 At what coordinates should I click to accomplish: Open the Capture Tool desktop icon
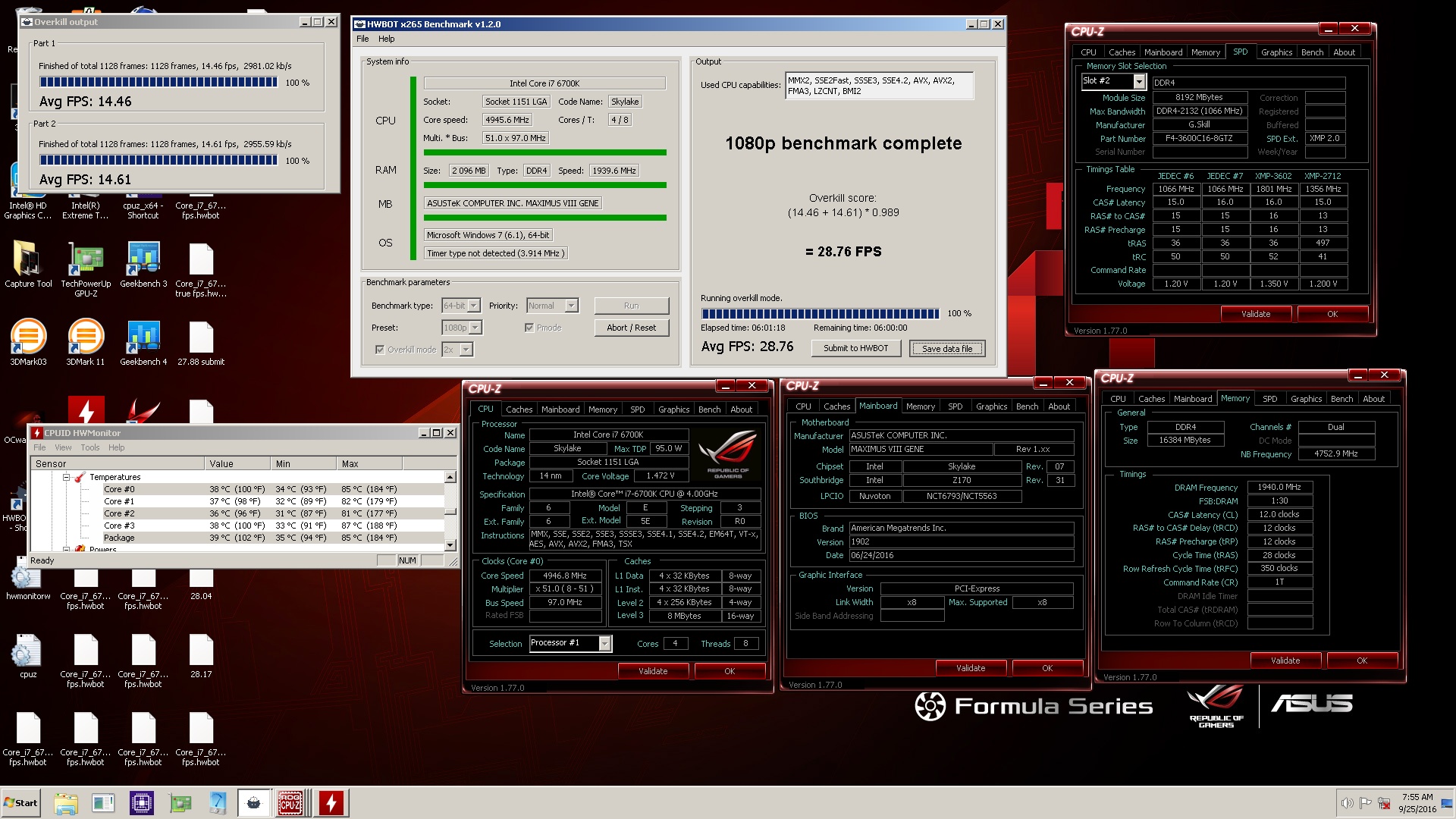click(x=28, y=265)
